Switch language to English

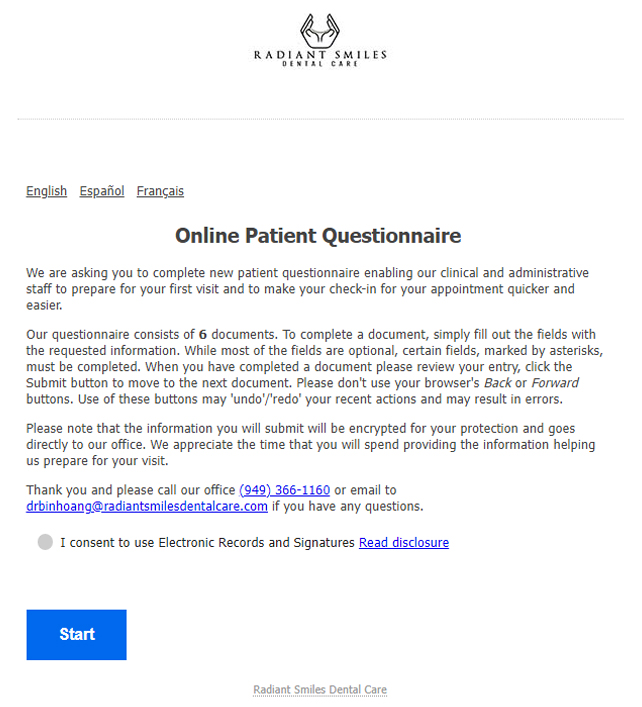pos(46,191)
